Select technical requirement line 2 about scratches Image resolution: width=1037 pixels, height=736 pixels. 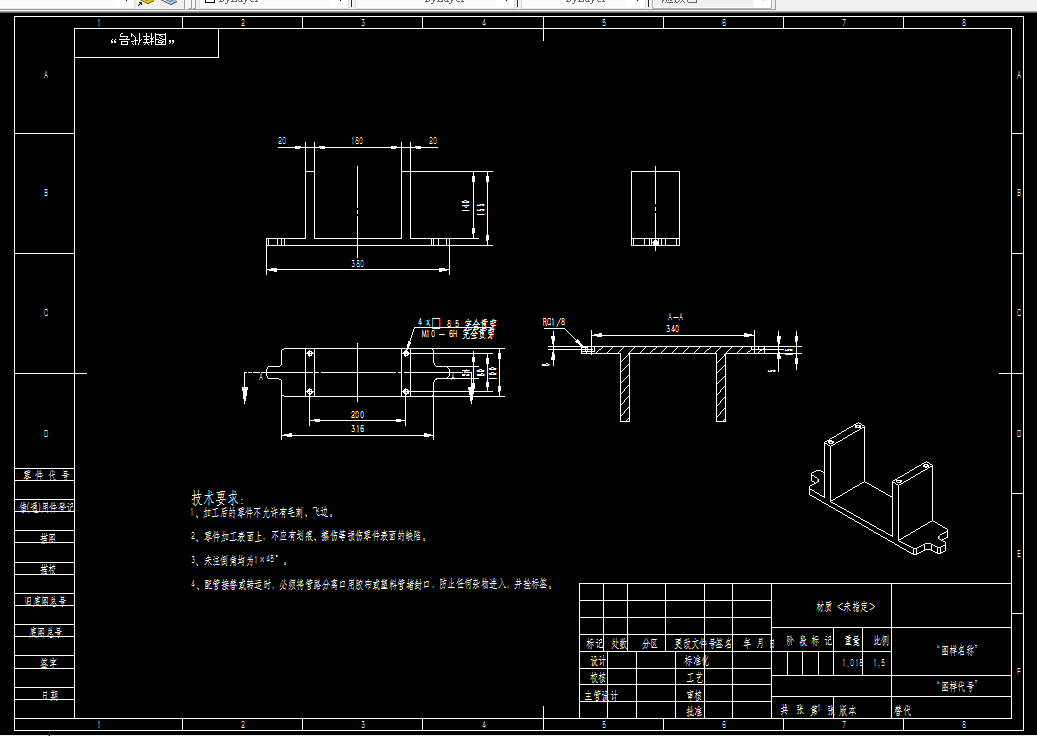[310, 536]
